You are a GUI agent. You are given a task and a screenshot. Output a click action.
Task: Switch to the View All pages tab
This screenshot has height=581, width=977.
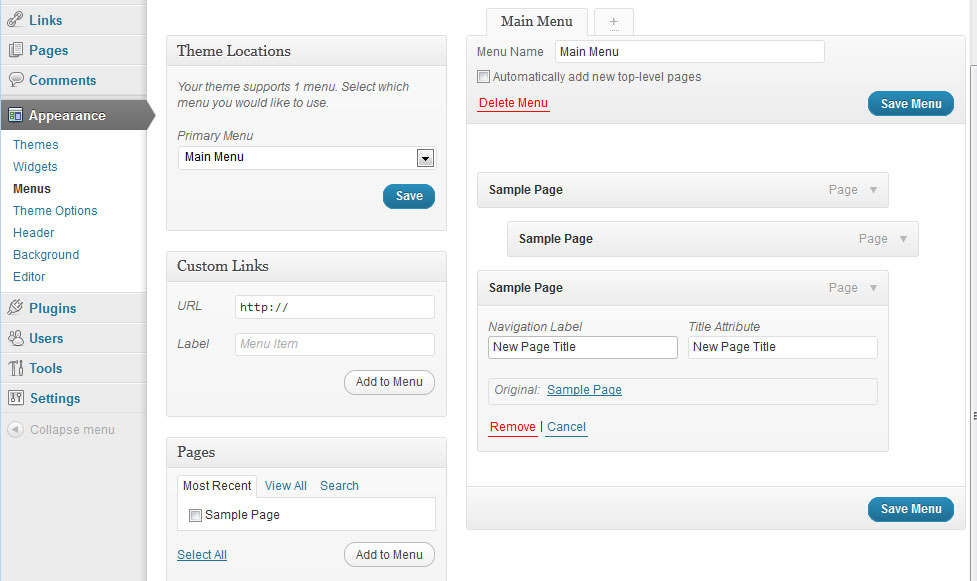pyautogui.click(x=285, y=486)
